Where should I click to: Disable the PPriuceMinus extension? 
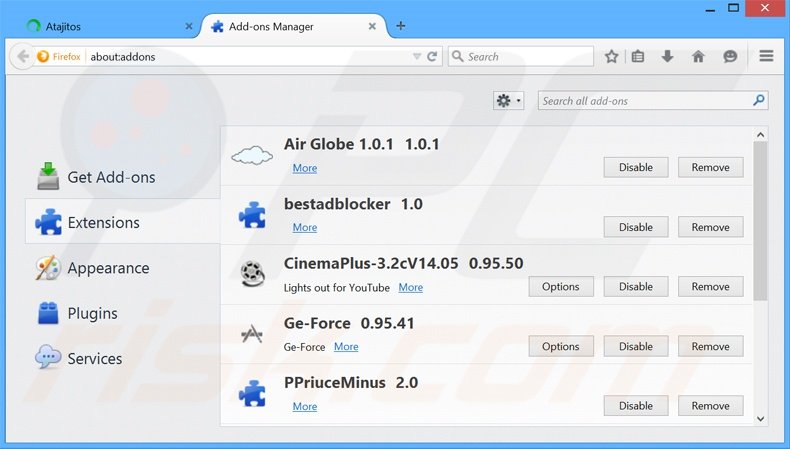click(636, 406)
